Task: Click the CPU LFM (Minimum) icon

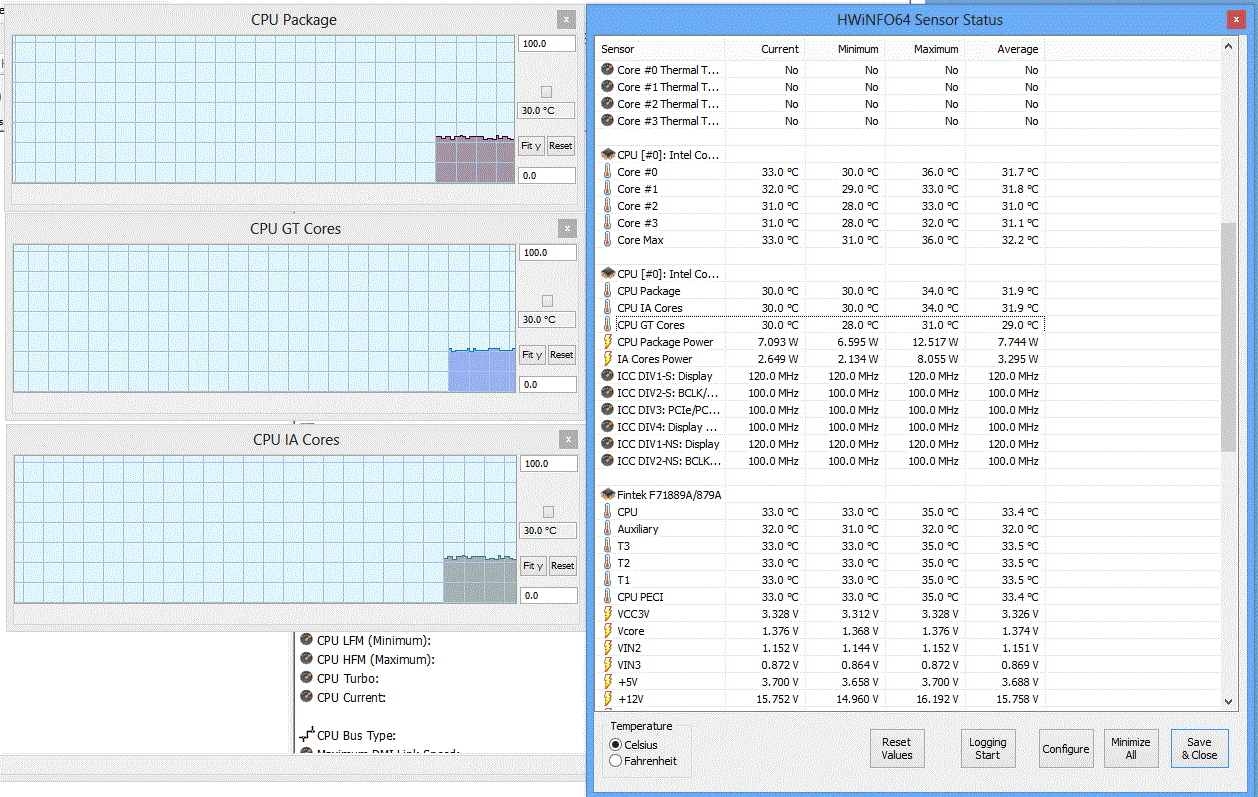Action: [x=307, y=640]
